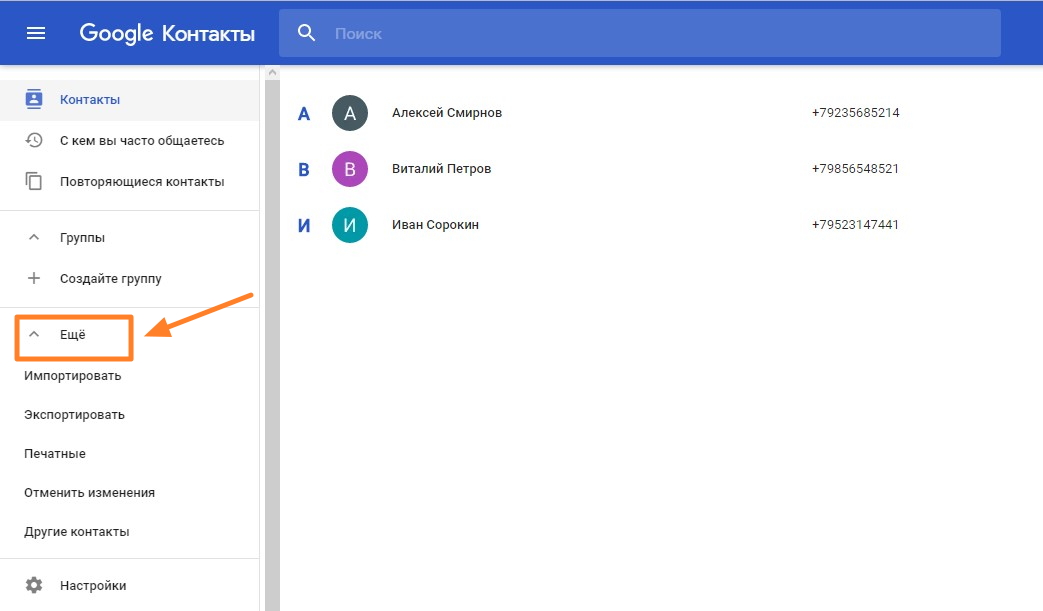Open phone number +79523147441 contact row
This screenshot has height=611, width=1043.
pyautogui.click(x=855, y=225)
